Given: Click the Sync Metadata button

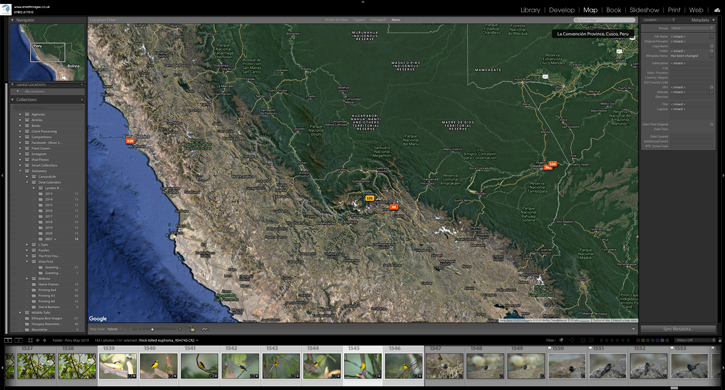Looking at the screenshot, I should coord(678,329).
